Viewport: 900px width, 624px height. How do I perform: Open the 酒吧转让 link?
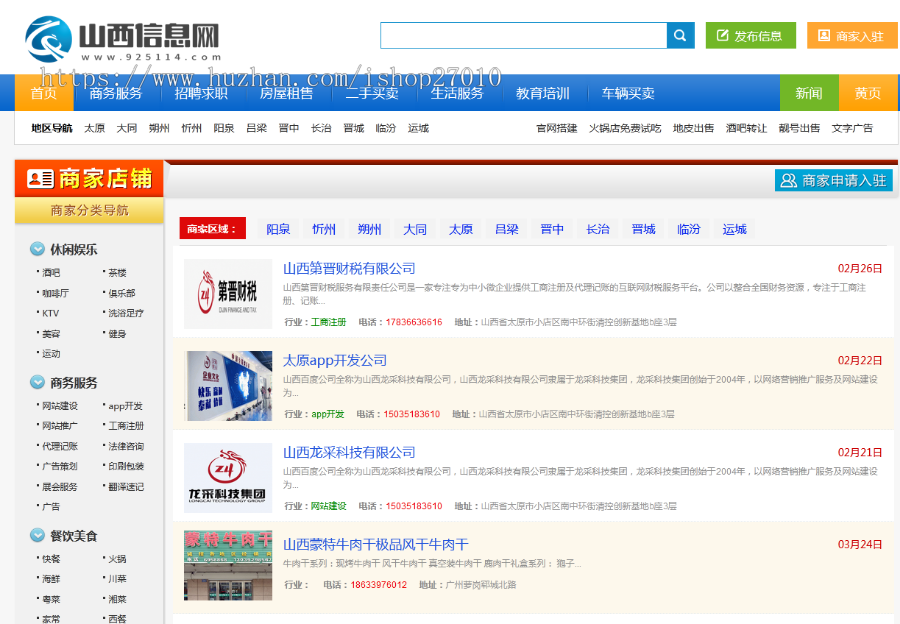pos(746,128)
